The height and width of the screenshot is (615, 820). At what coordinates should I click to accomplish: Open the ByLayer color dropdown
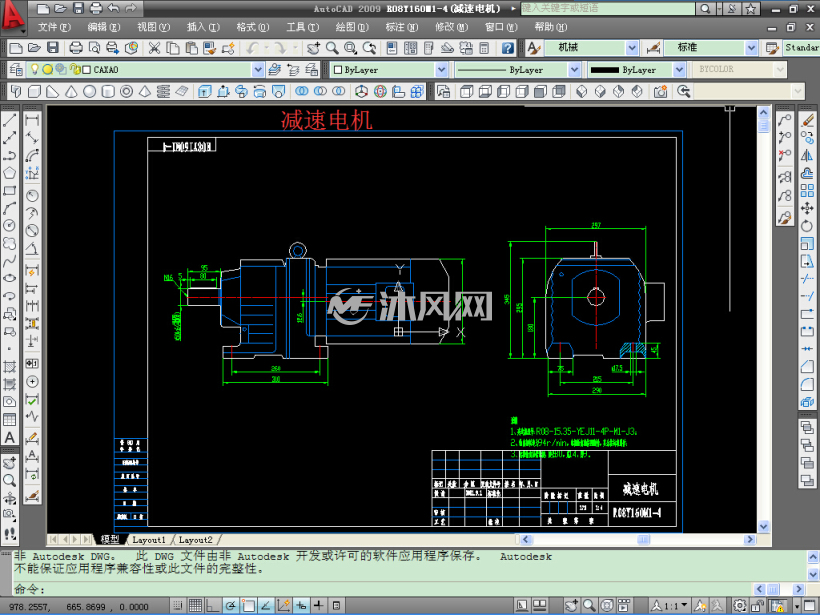442,70
